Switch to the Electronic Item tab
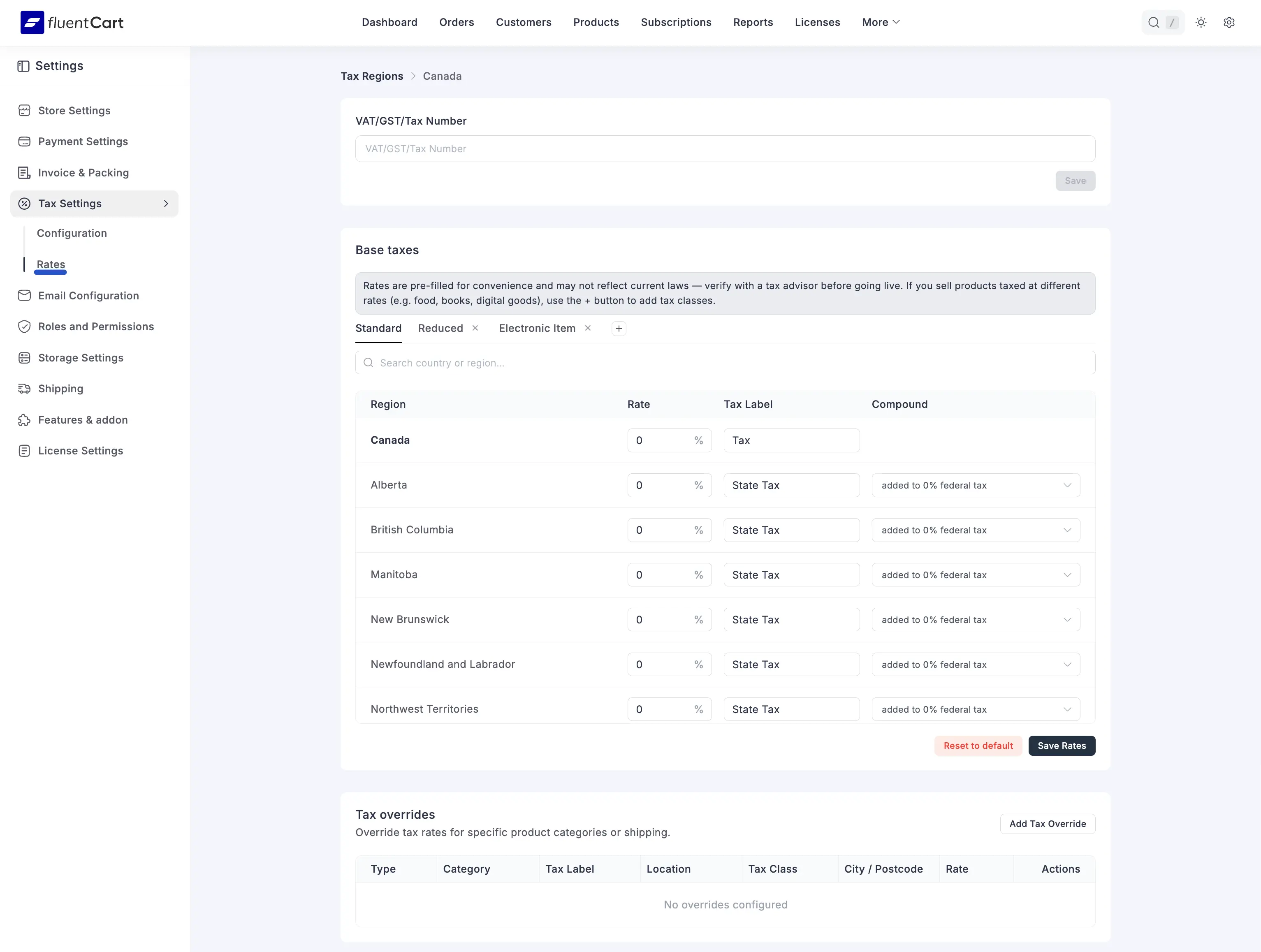1261x952 pixels. click(x=536, y=328)
